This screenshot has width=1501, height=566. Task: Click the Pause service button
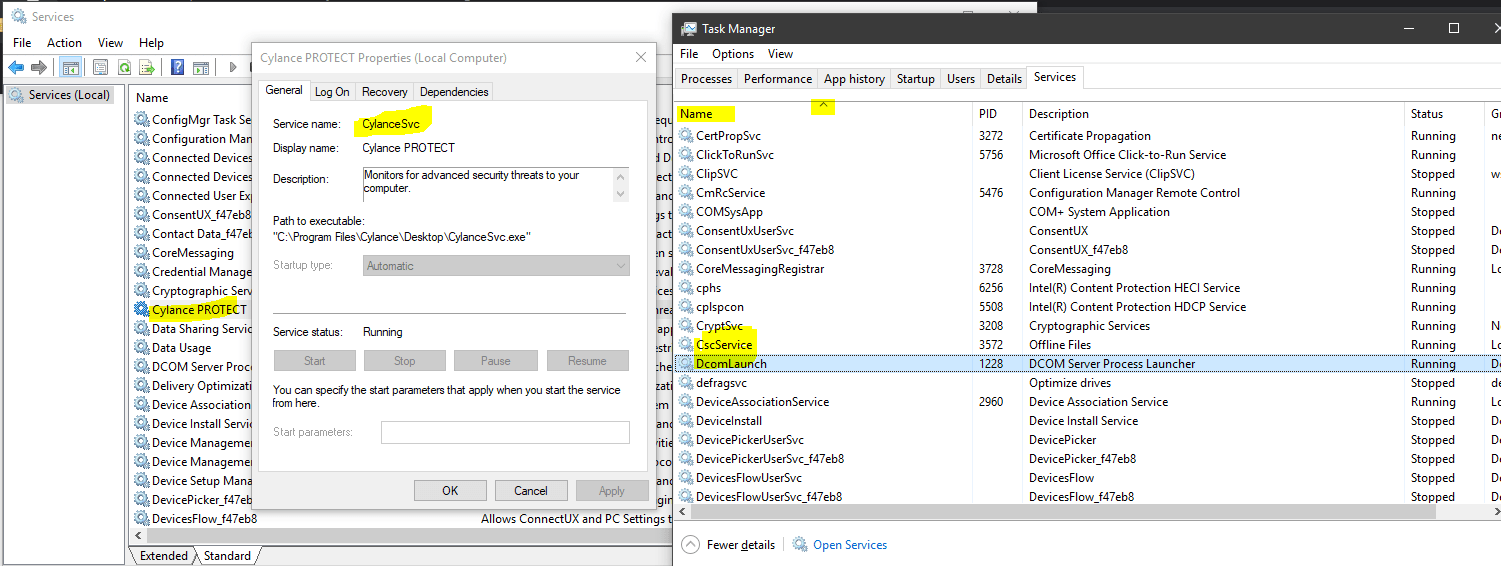pos(496,361)
